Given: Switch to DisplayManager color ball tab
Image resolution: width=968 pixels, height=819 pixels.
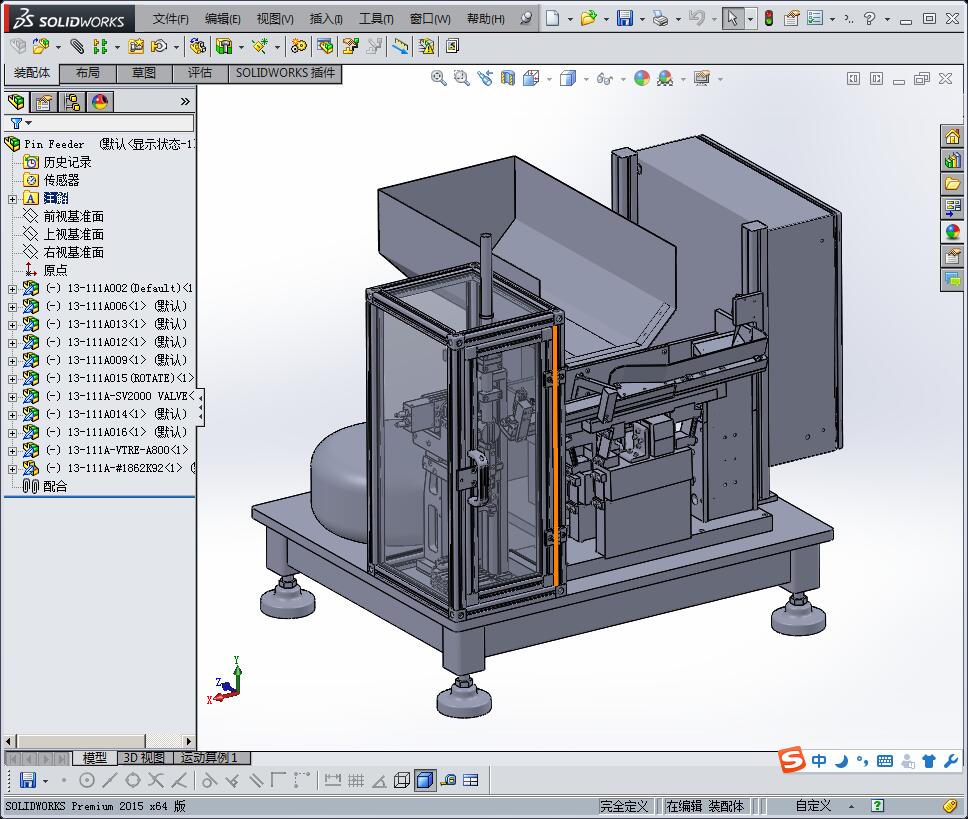Looking at the screenshot, I should tap(100, 101).
